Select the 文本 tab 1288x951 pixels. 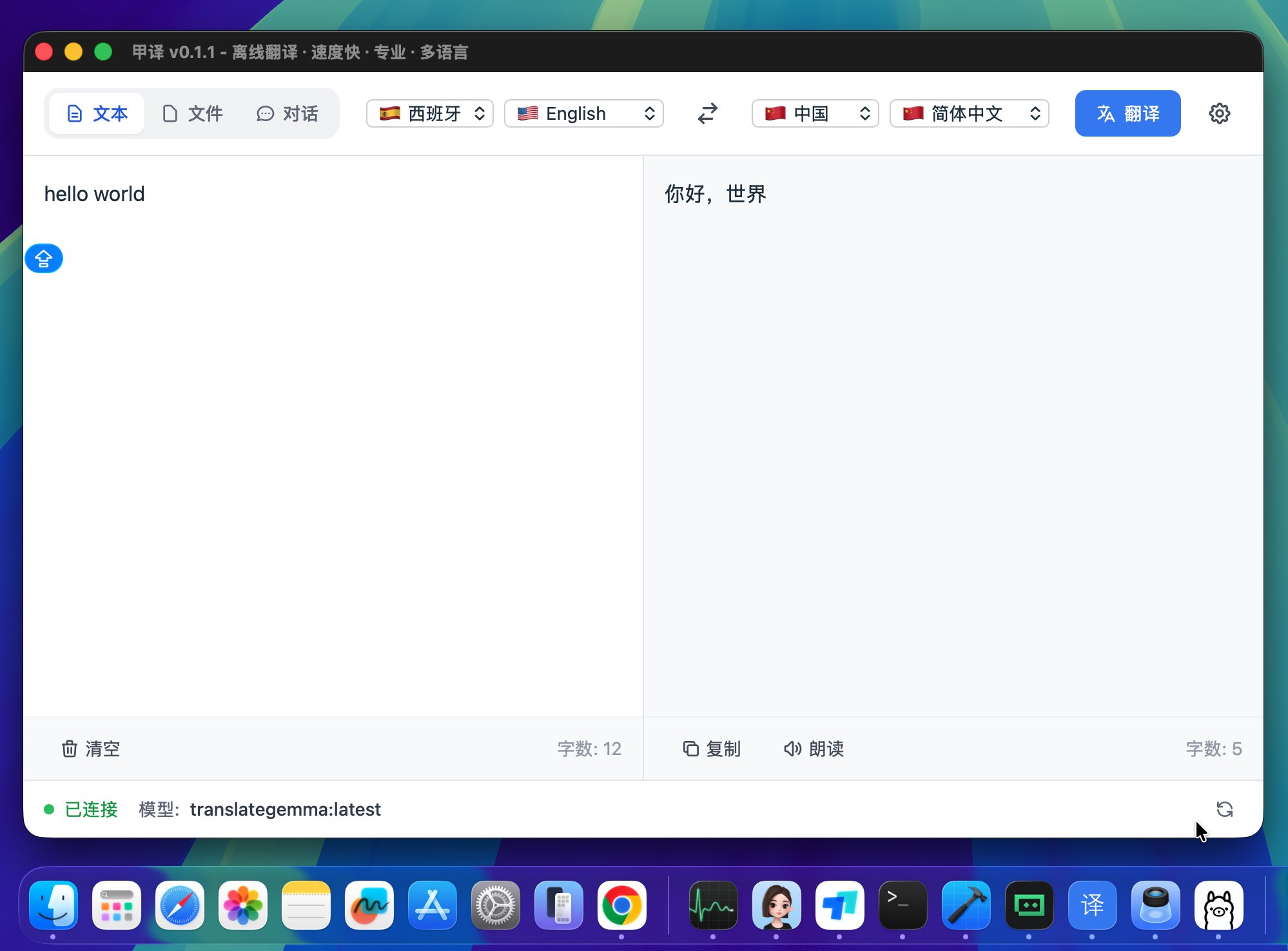[x=97, y=113]
